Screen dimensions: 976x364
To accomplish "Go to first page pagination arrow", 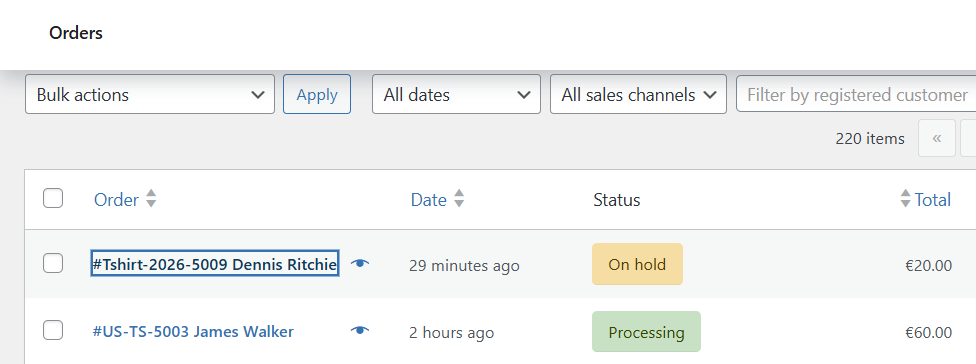I will [x=937, y=138].
